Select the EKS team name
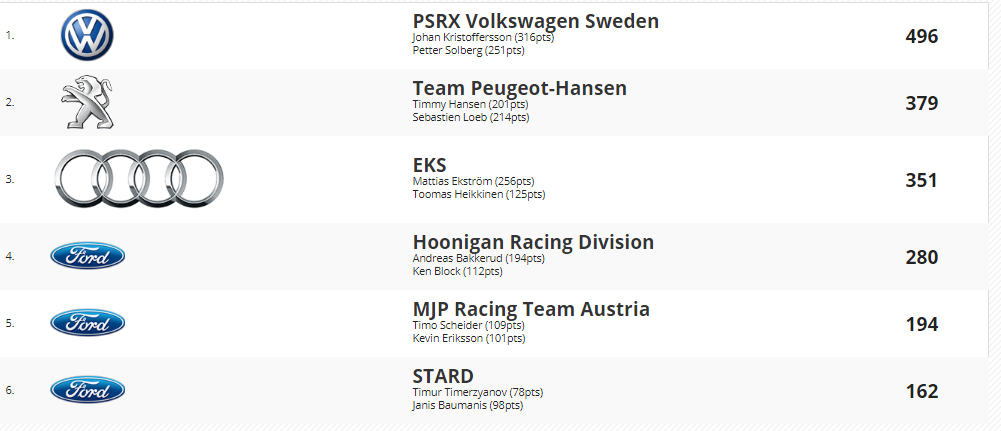The image size is (1001, 431). click(429, 165)
